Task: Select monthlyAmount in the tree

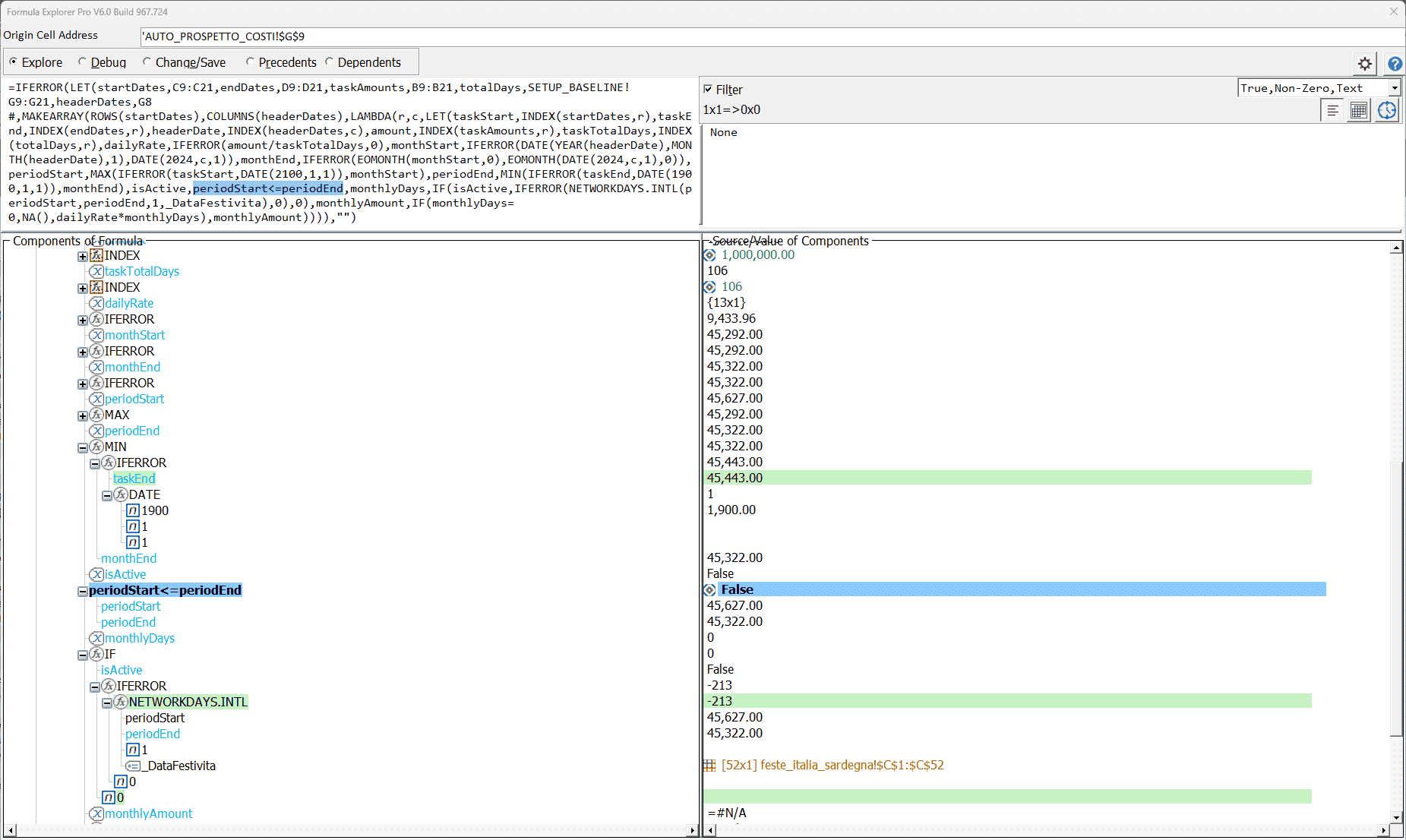Action: point(148,813)
